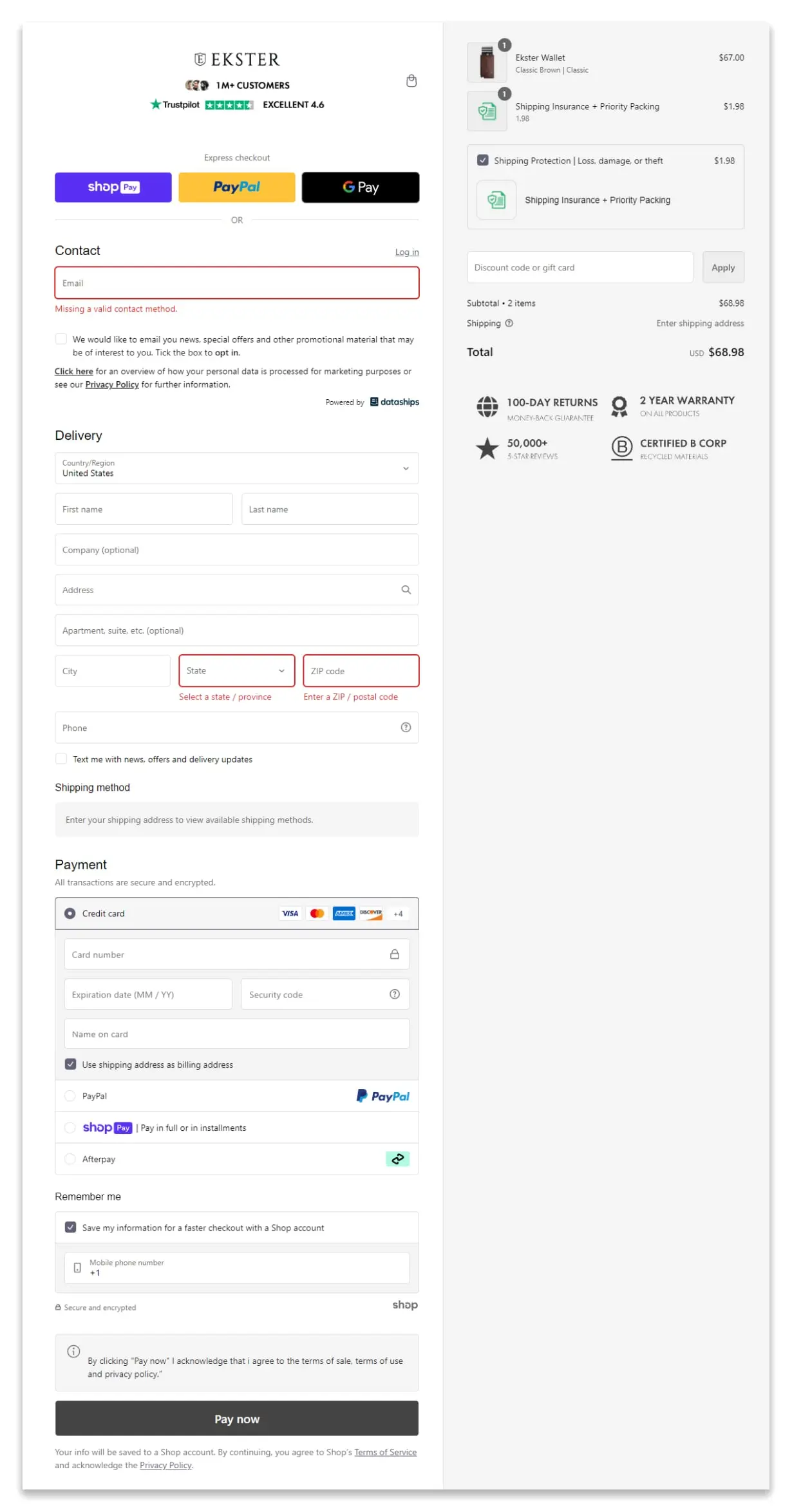Focus the Last name field
The width and height of the screenshot is (792, 1512).
pyautogui.click(x=330, y=509)
